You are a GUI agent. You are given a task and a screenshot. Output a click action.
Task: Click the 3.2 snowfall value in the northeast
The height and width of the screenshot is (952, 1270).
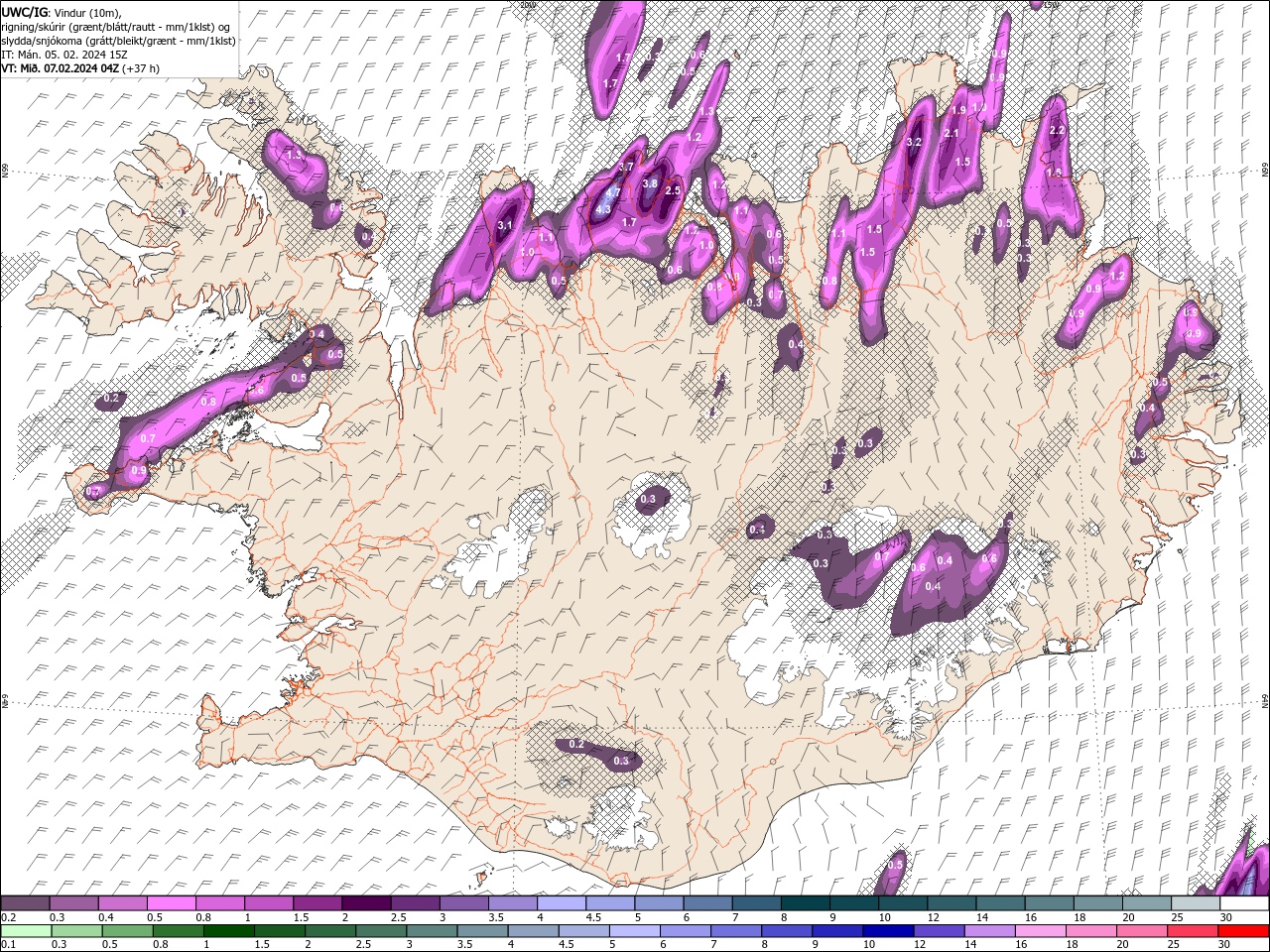pyautogui.click(x=915, y=142)
